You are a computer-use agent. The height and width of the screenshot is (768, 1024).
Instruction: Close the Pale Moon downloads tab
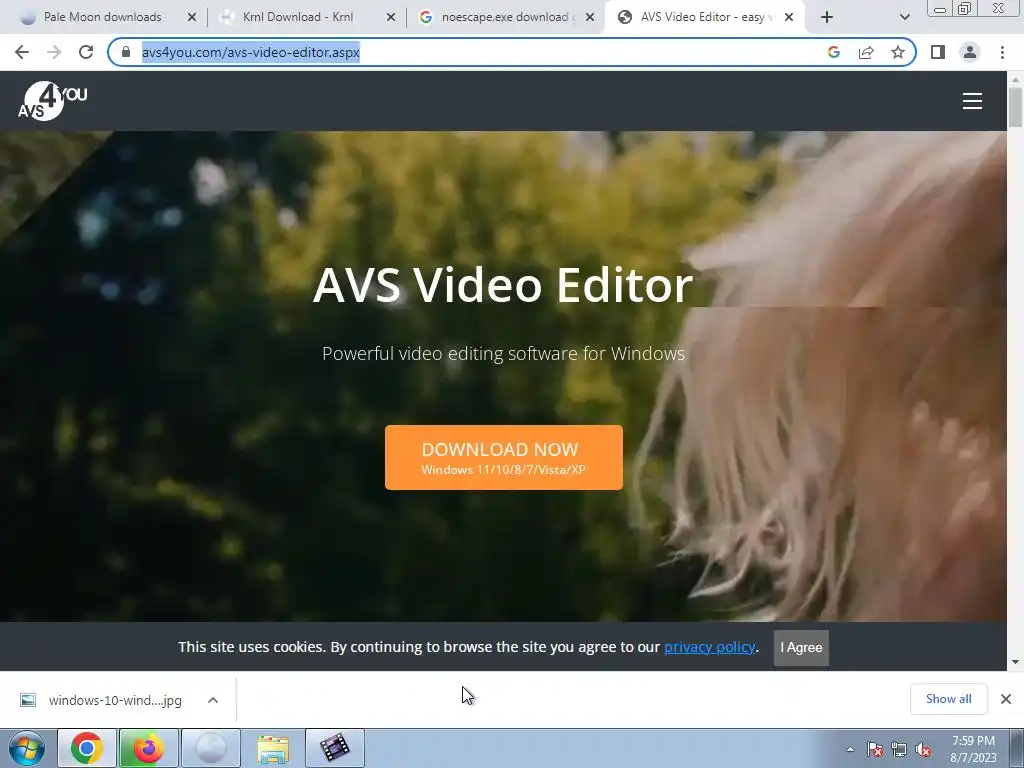[x=192, y=18]
